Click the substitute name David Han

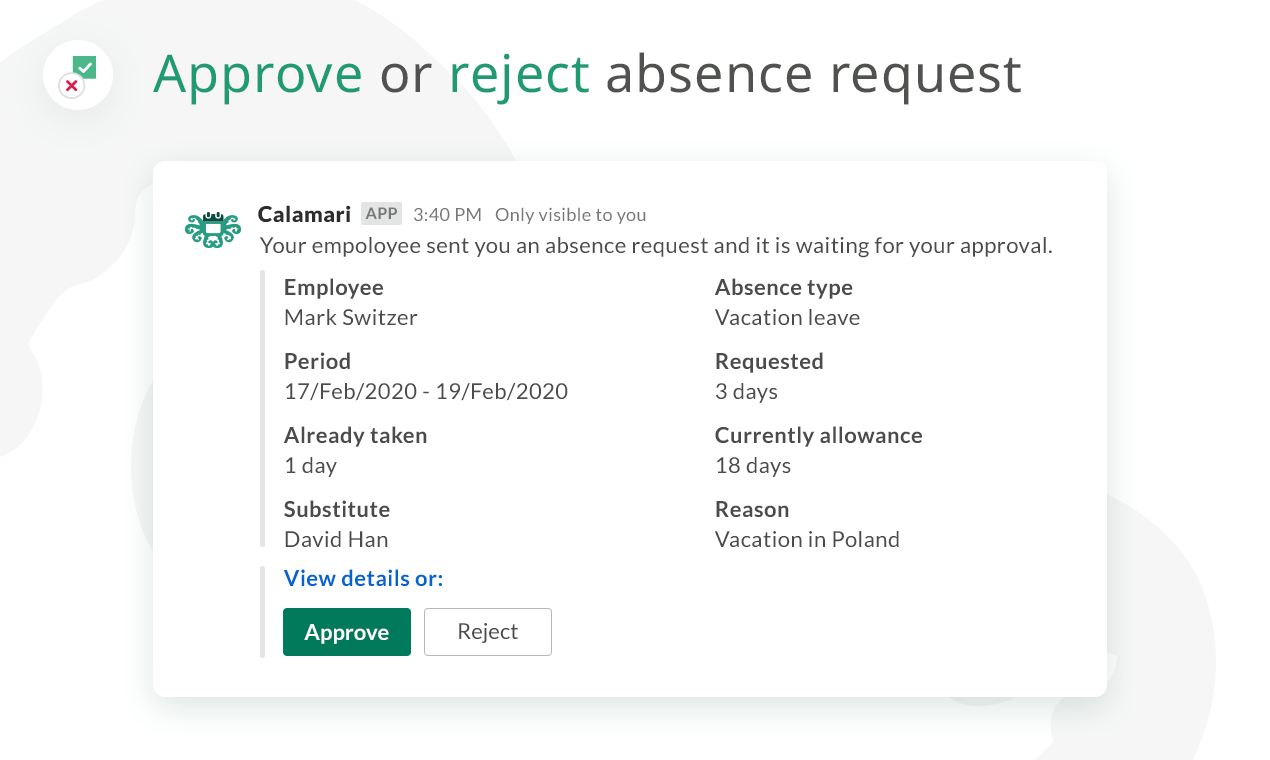(336, 540)
